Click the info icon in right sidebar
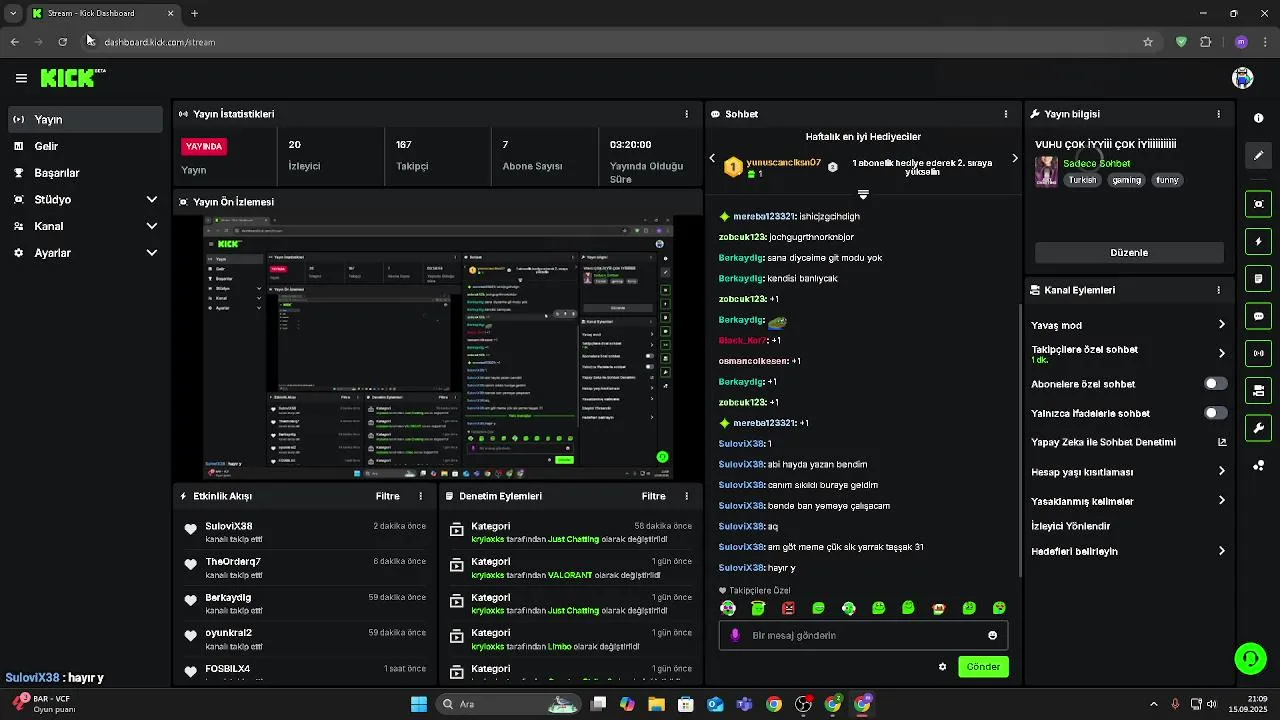This screenshot has width=1280, height=720. tap(1258, 118)
